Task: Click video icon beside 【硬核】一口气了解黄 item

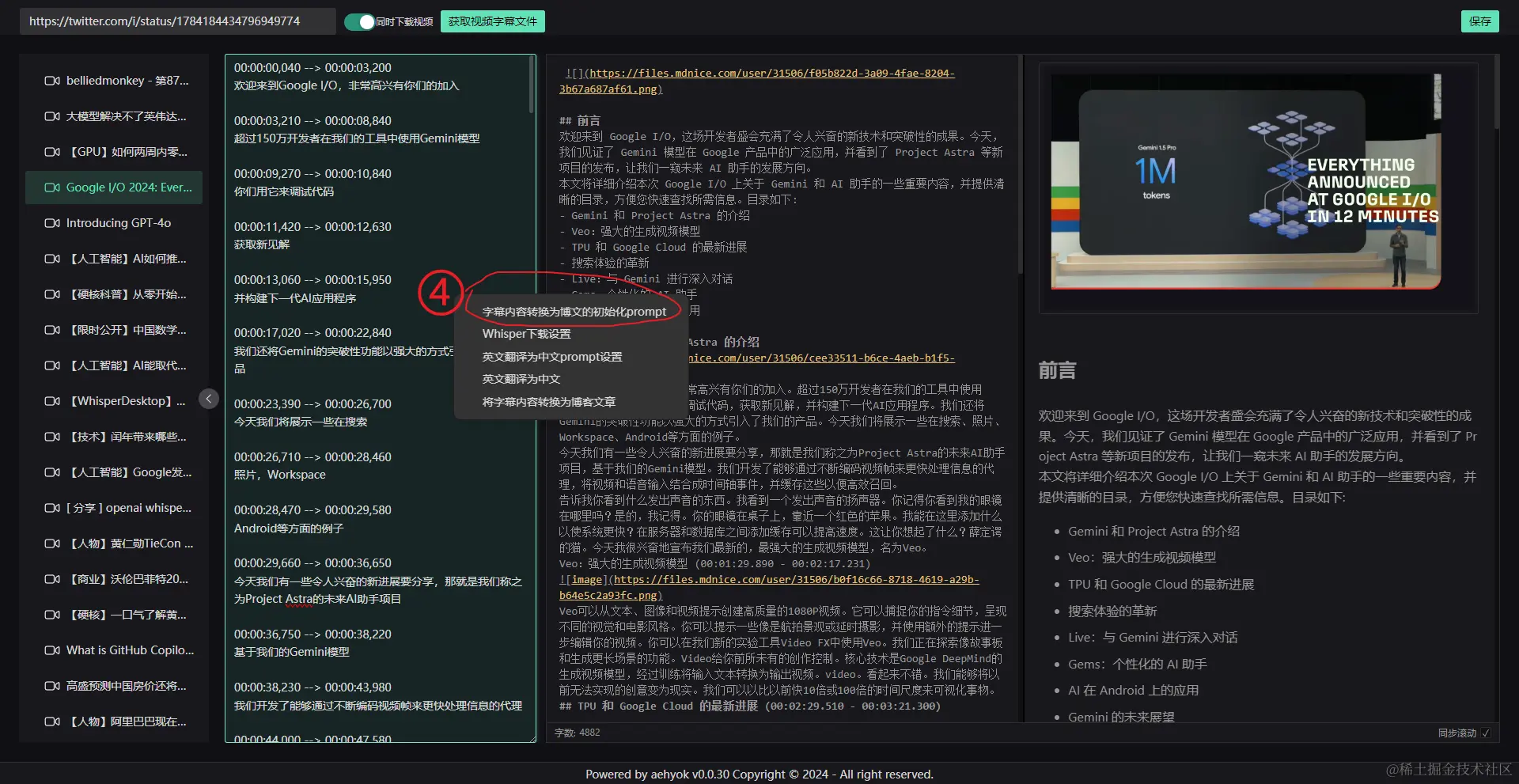Action: click(x=52, y=615)
